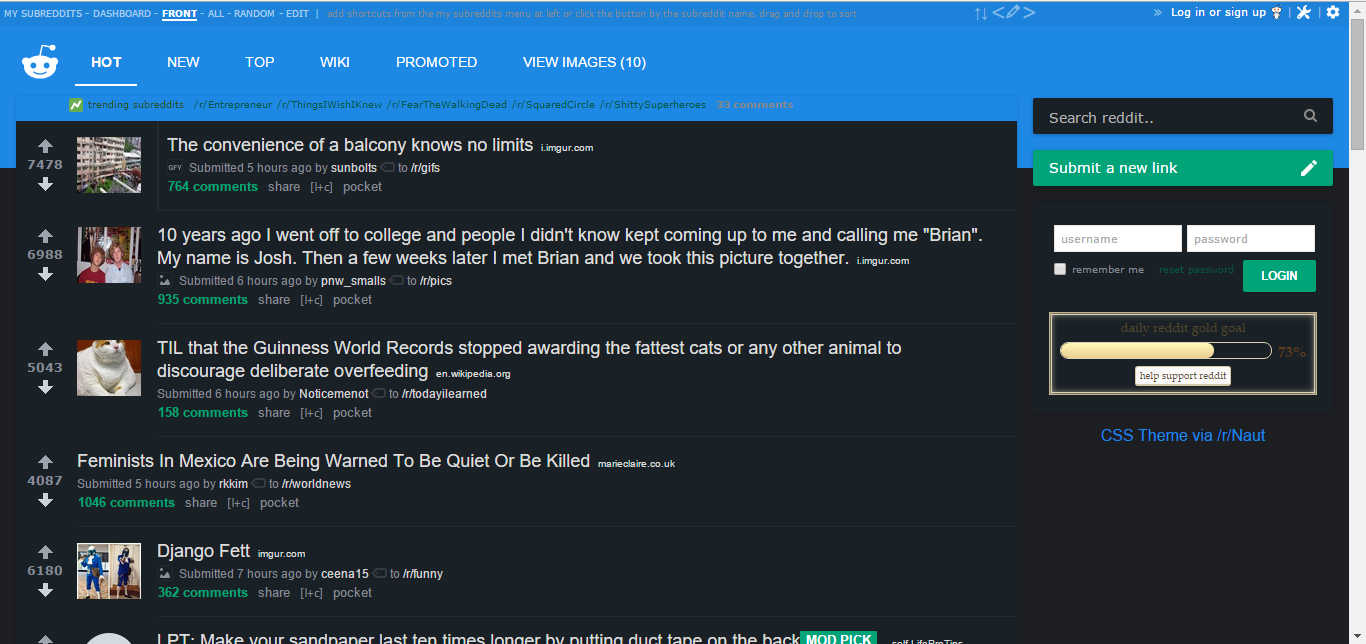
Task: Open the TOP tab
Action: [x=260, y=62]
